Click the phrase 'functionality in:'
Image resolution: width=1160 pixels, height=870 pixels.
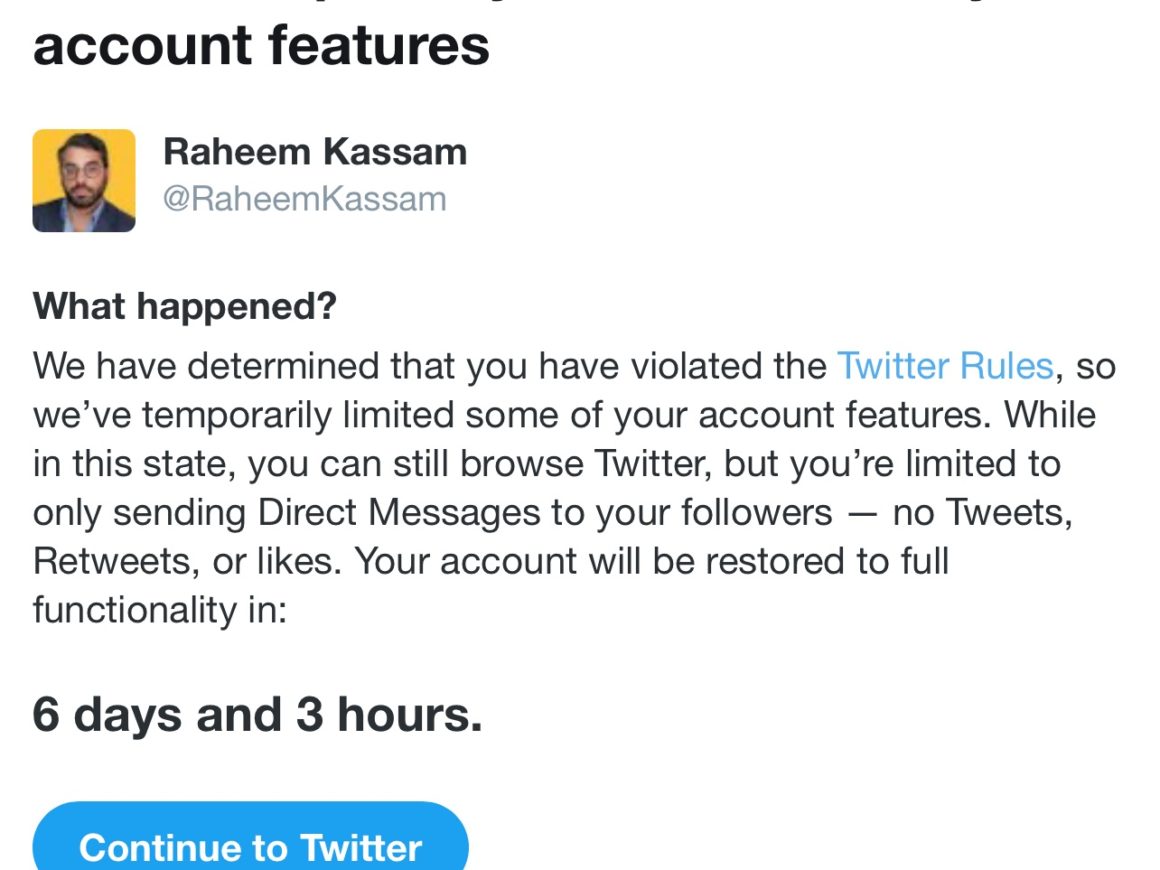point(160,610)
